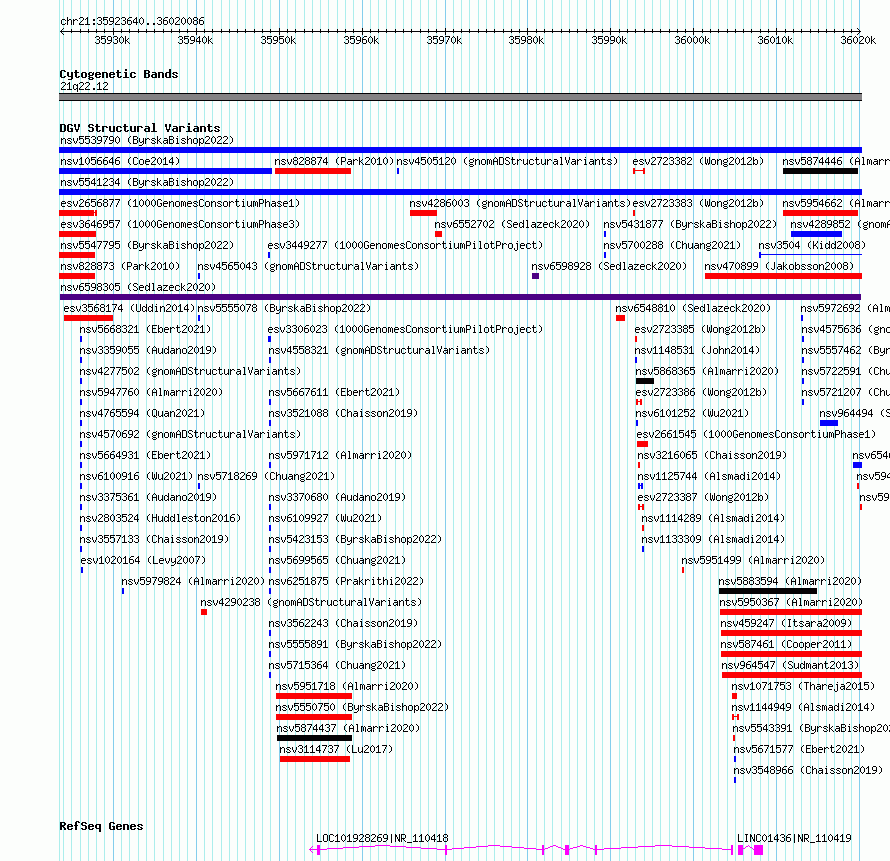Click the purple square under nsv6598928

[535, 276]
